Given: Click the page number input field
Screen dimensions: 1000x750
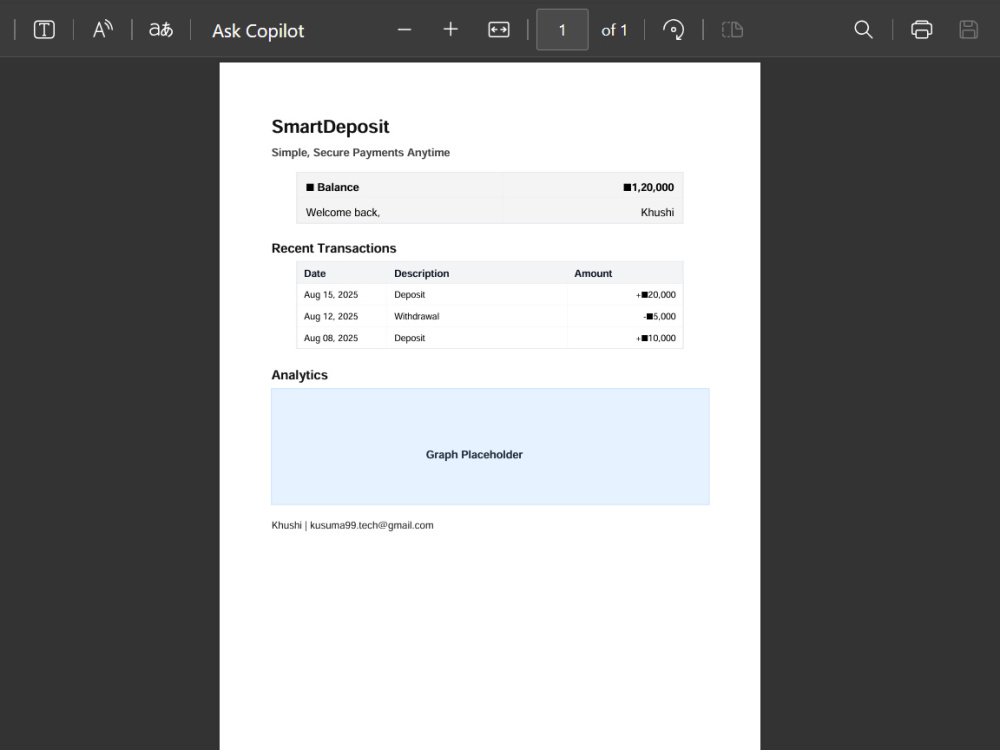Looking at the screenshot, I should pyautogui.click(x=562, y=30).
